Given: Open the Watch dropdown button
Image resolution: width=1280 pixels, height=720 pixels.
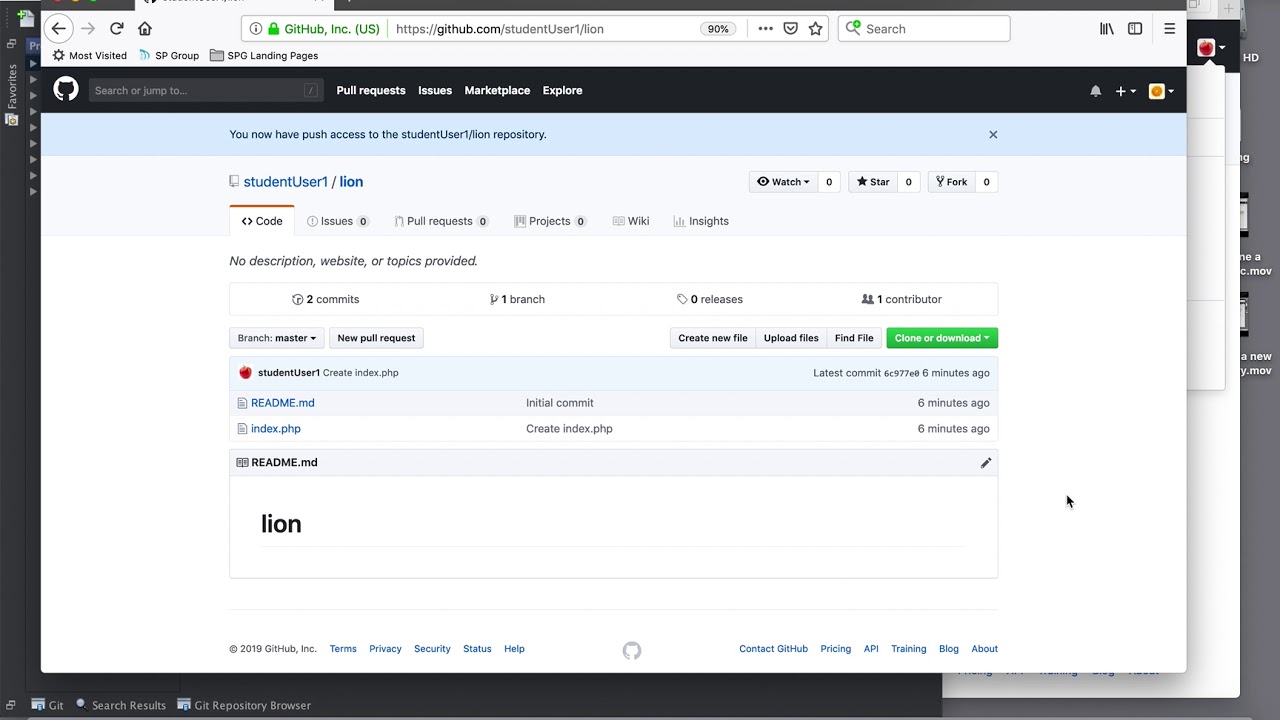Looking at the screenshot, I should (783, 182).
